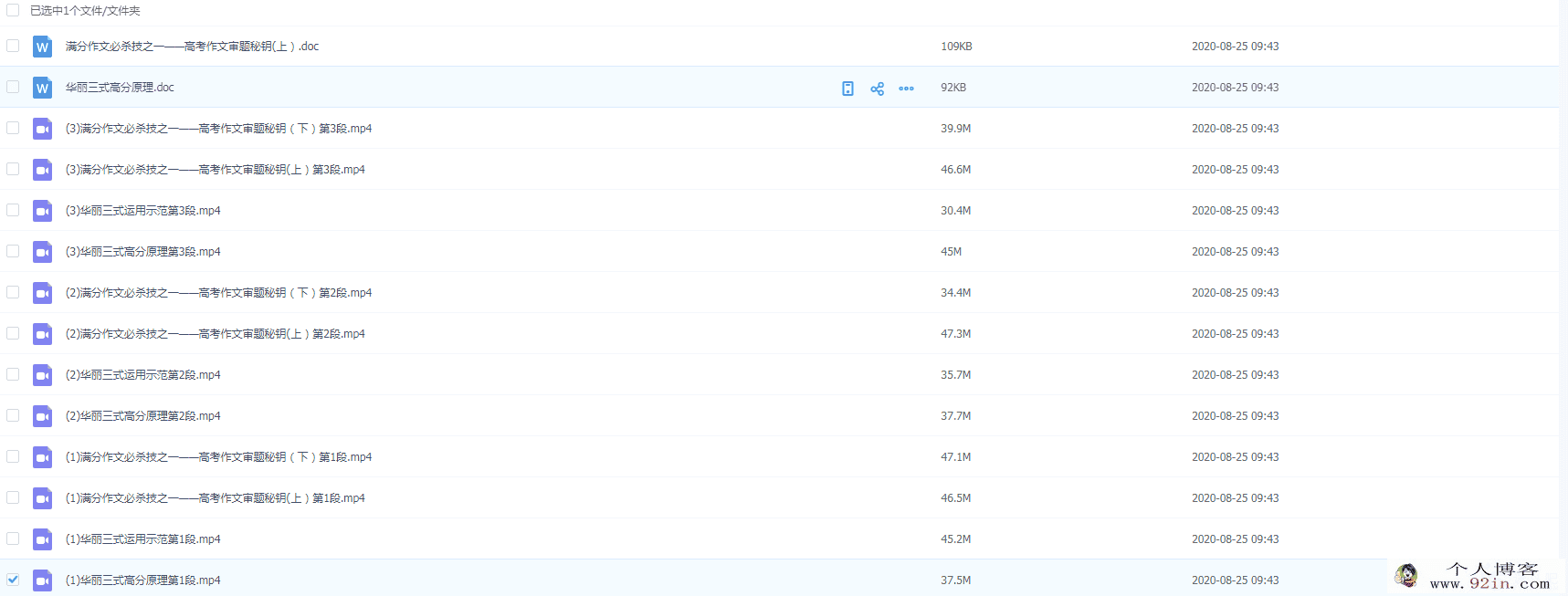This screenshot has width=1568, height=596.
Task: Click the 45M size value
Action: coord(951,252)
